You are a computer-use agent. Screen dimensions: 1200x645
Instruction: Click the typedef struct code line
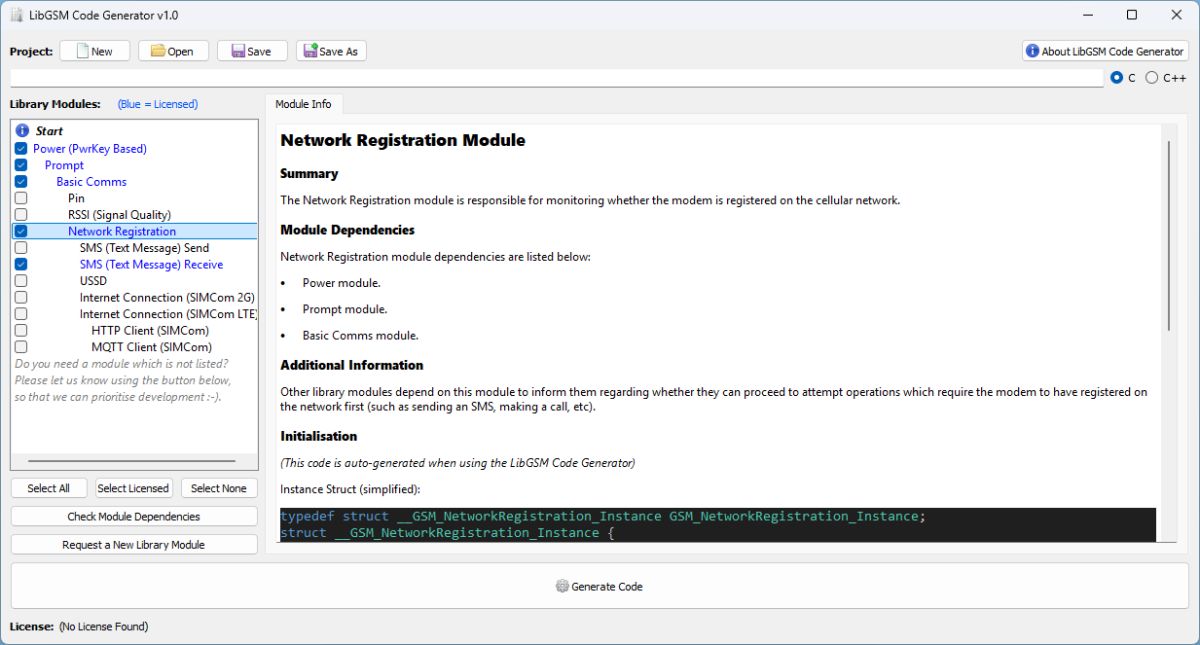[x=603, y=516]
